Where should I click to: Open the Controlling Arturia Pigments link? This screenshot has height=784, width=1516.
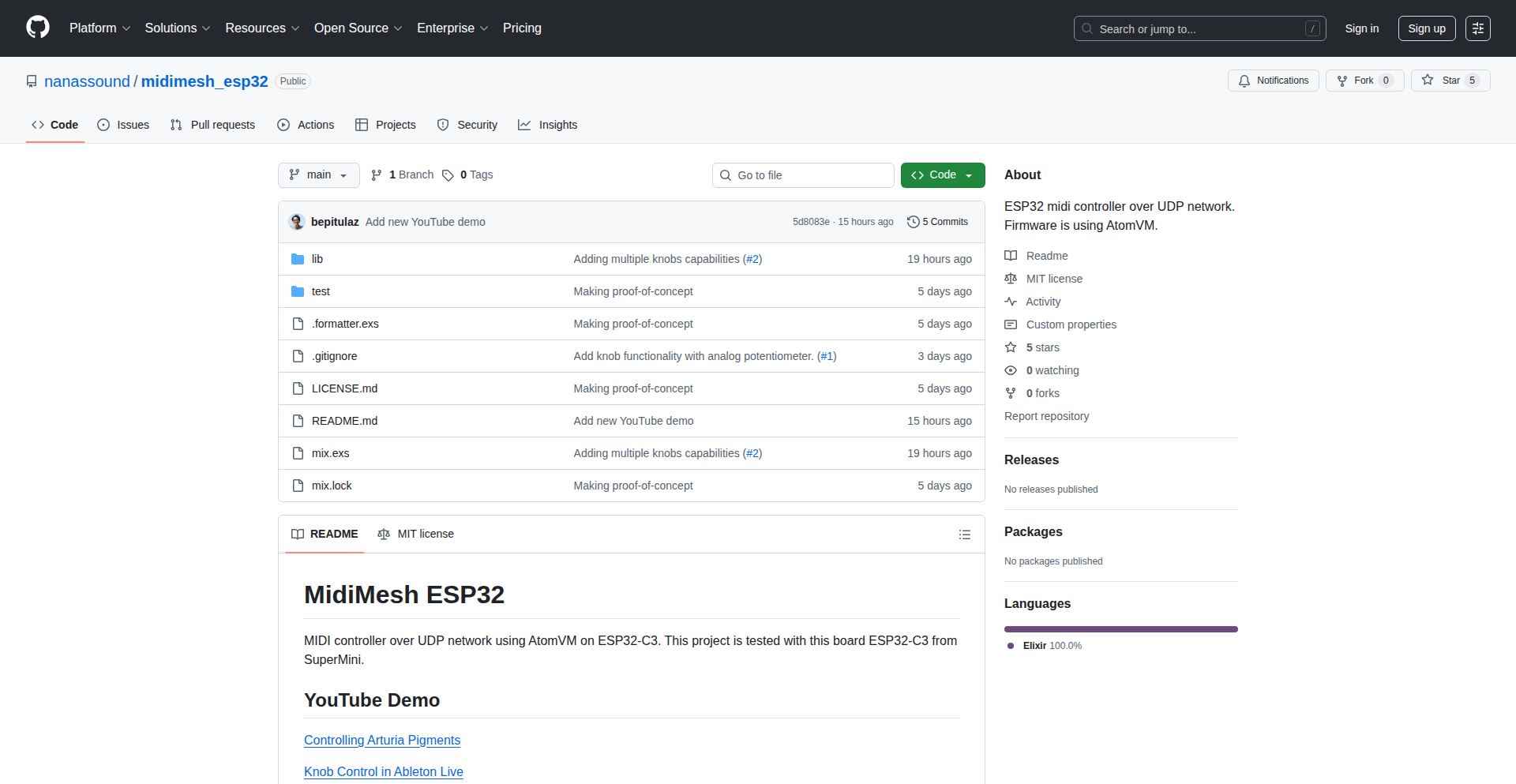(x=382, y=741)
